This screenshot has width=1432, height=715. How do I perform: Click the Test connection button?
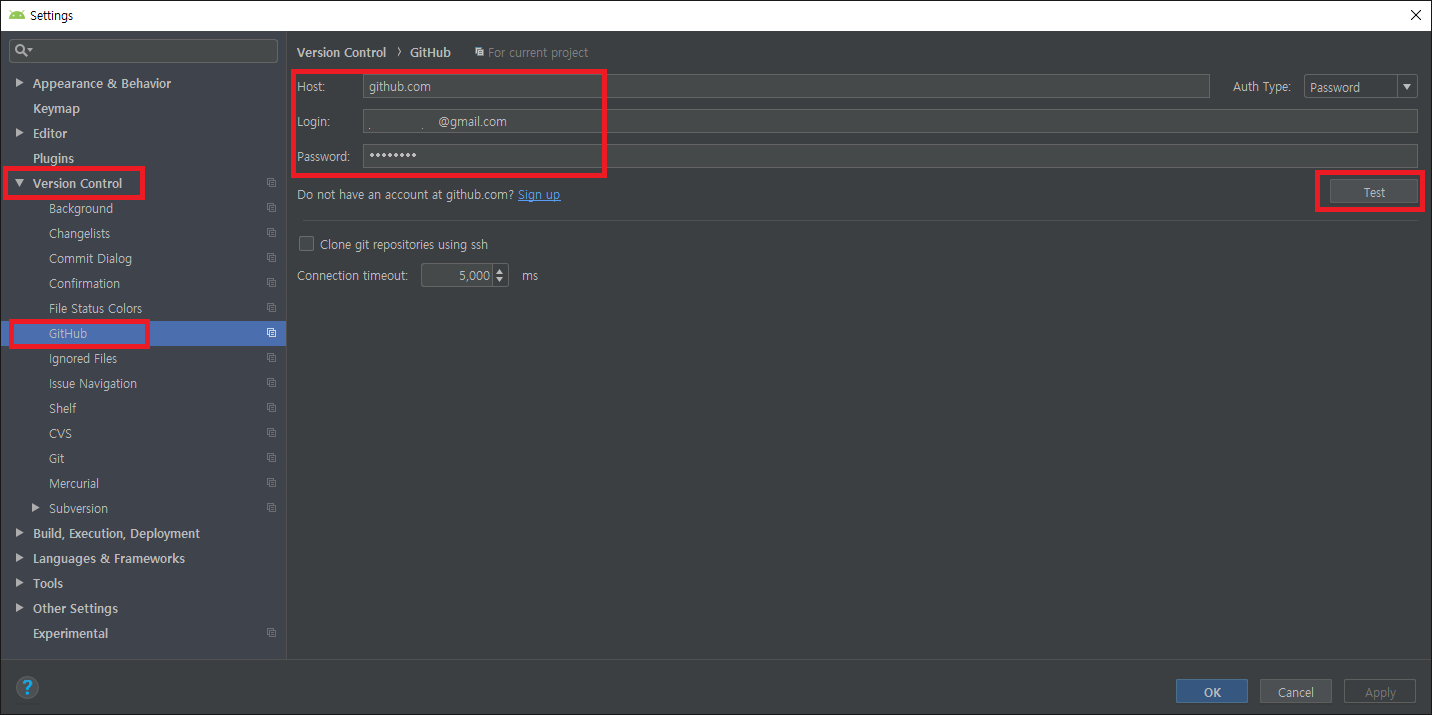(1374, 192)
